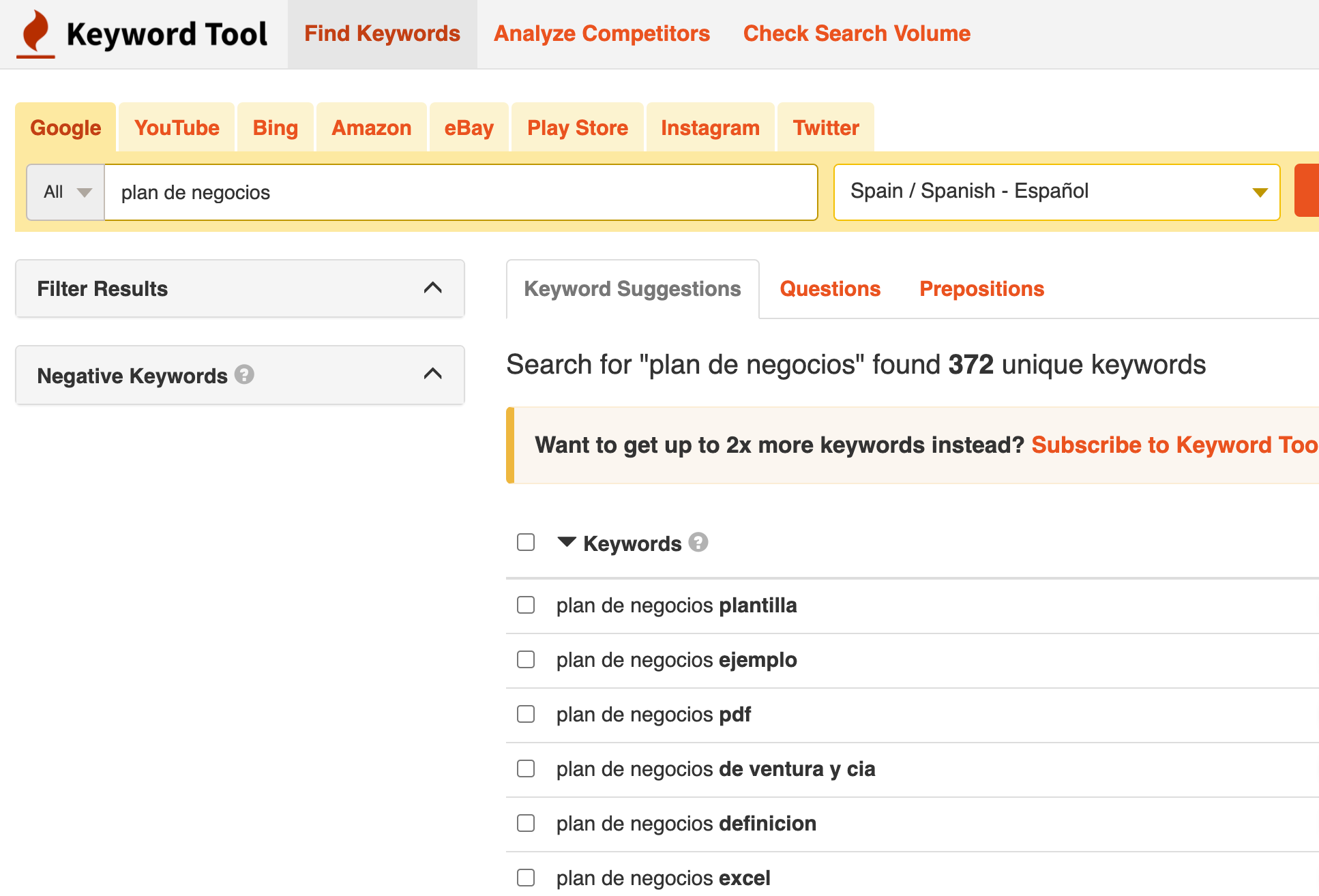Check the 'plan de negocios ejemplo' row

point(526,659)
